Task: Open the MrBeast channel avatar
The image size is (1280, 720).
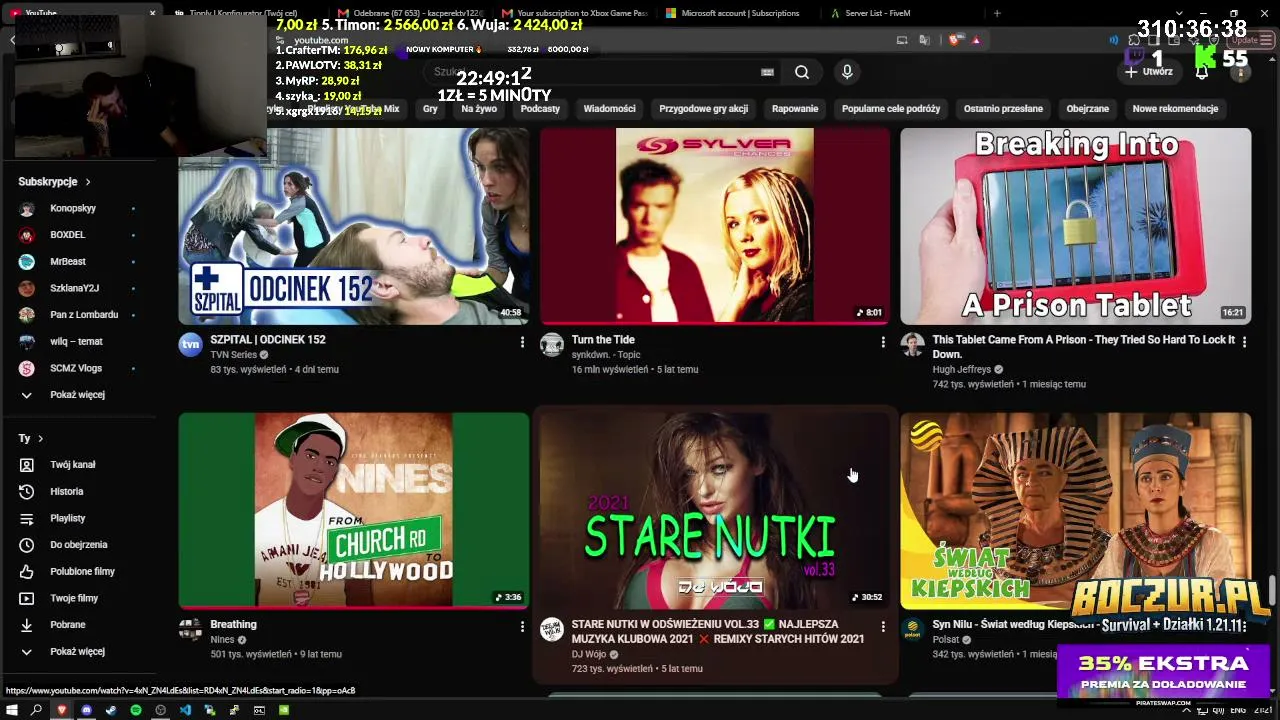Action: click(x=27, y=262)
